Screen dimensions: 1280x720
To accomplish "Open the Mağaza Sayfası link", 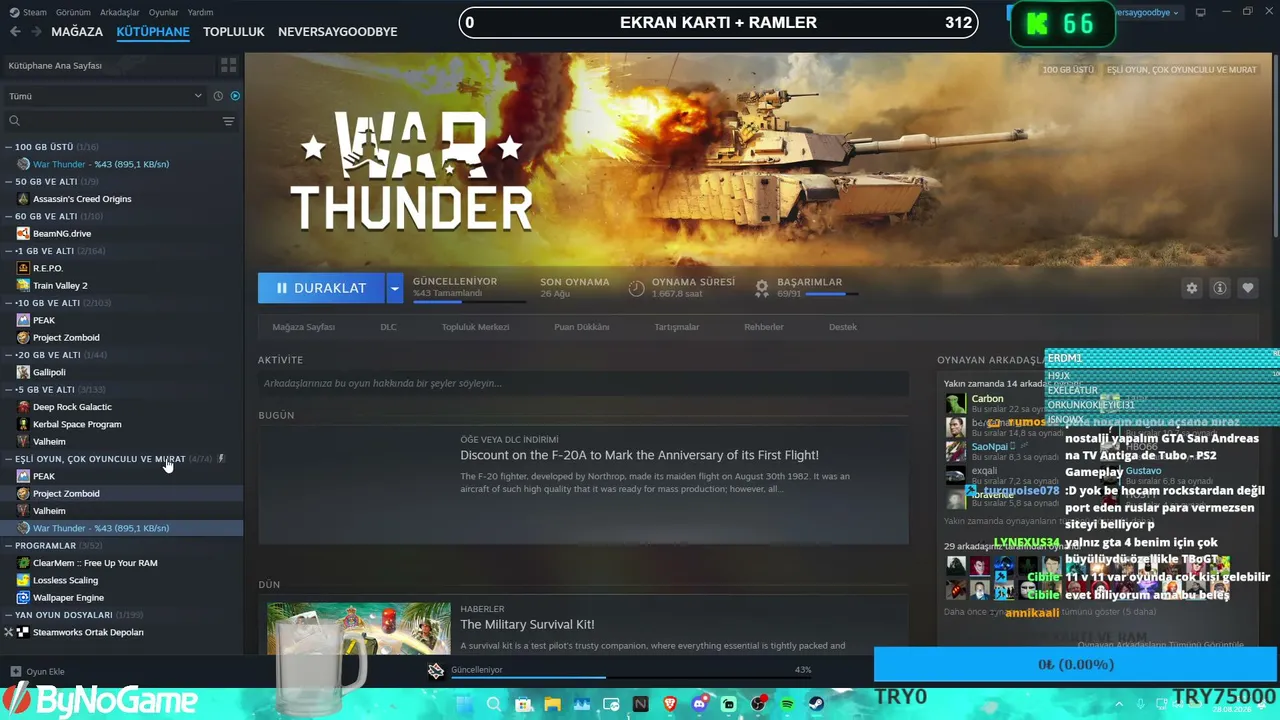I will (x=304, y=327).
